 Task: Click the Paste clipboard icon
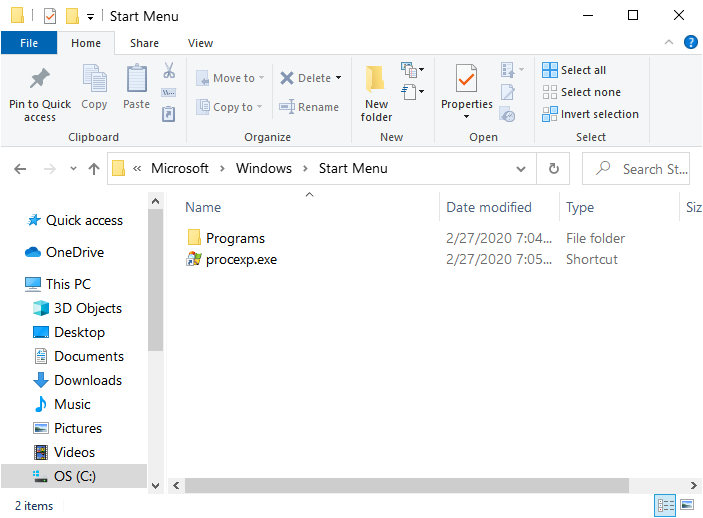(x=137, y=78)
